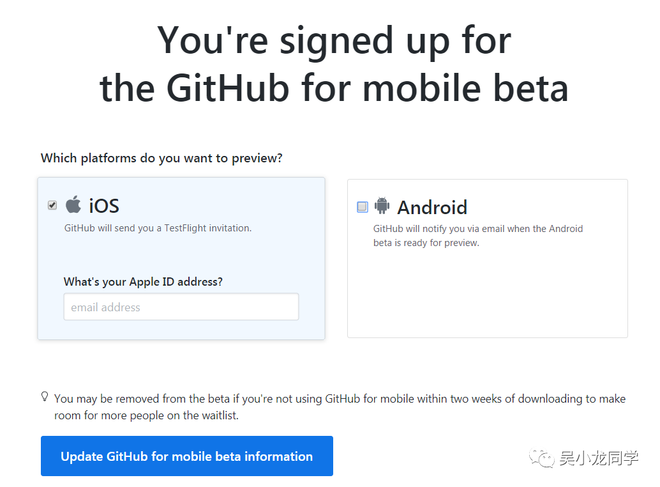Focus the Apple ID email address field
This screenshot has width=660, height=487.
(x=181, y=307)
